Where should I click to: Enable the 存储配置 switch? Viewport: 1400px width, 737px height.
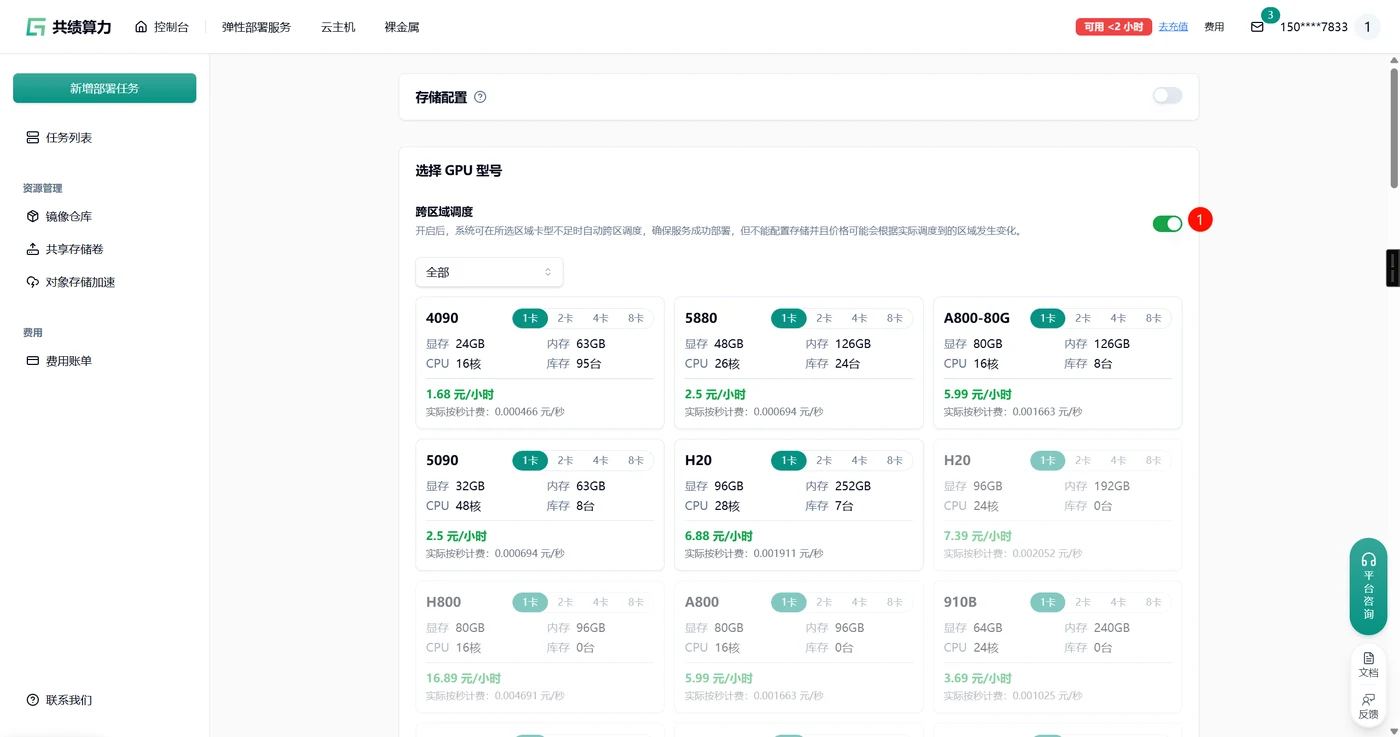point(1167,96)
